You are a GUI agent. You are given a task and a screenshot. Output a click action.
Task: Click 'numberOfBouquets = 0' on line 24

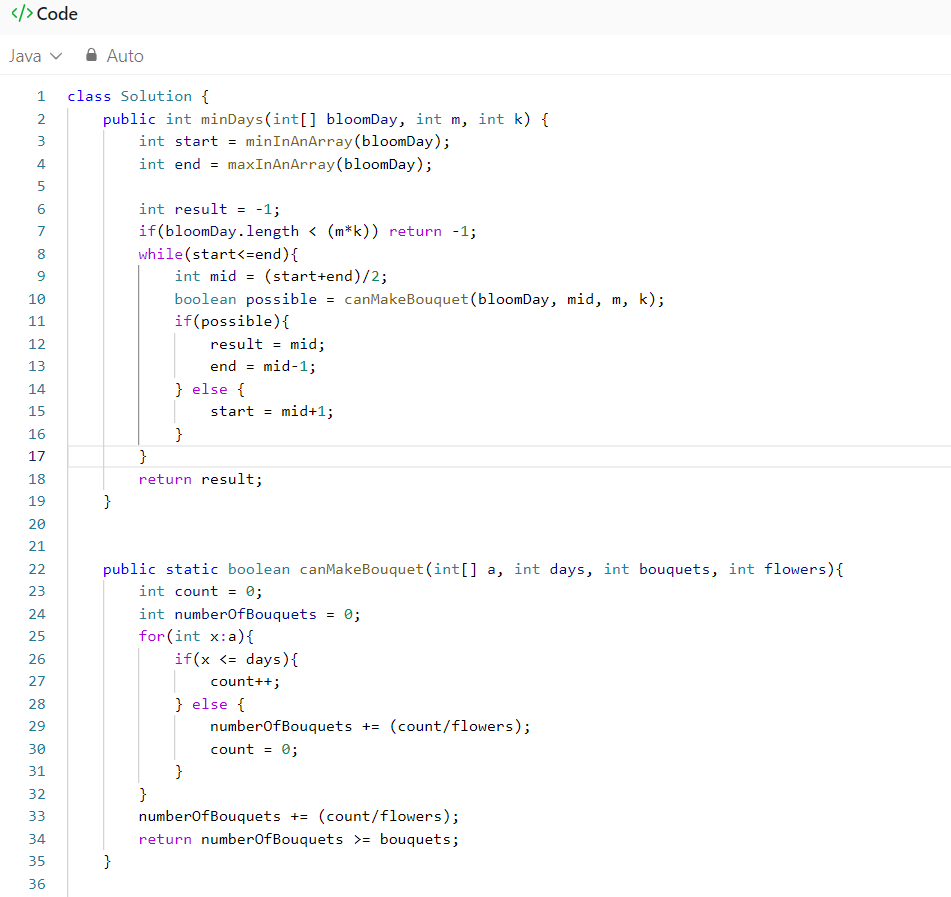pos(263,614)
